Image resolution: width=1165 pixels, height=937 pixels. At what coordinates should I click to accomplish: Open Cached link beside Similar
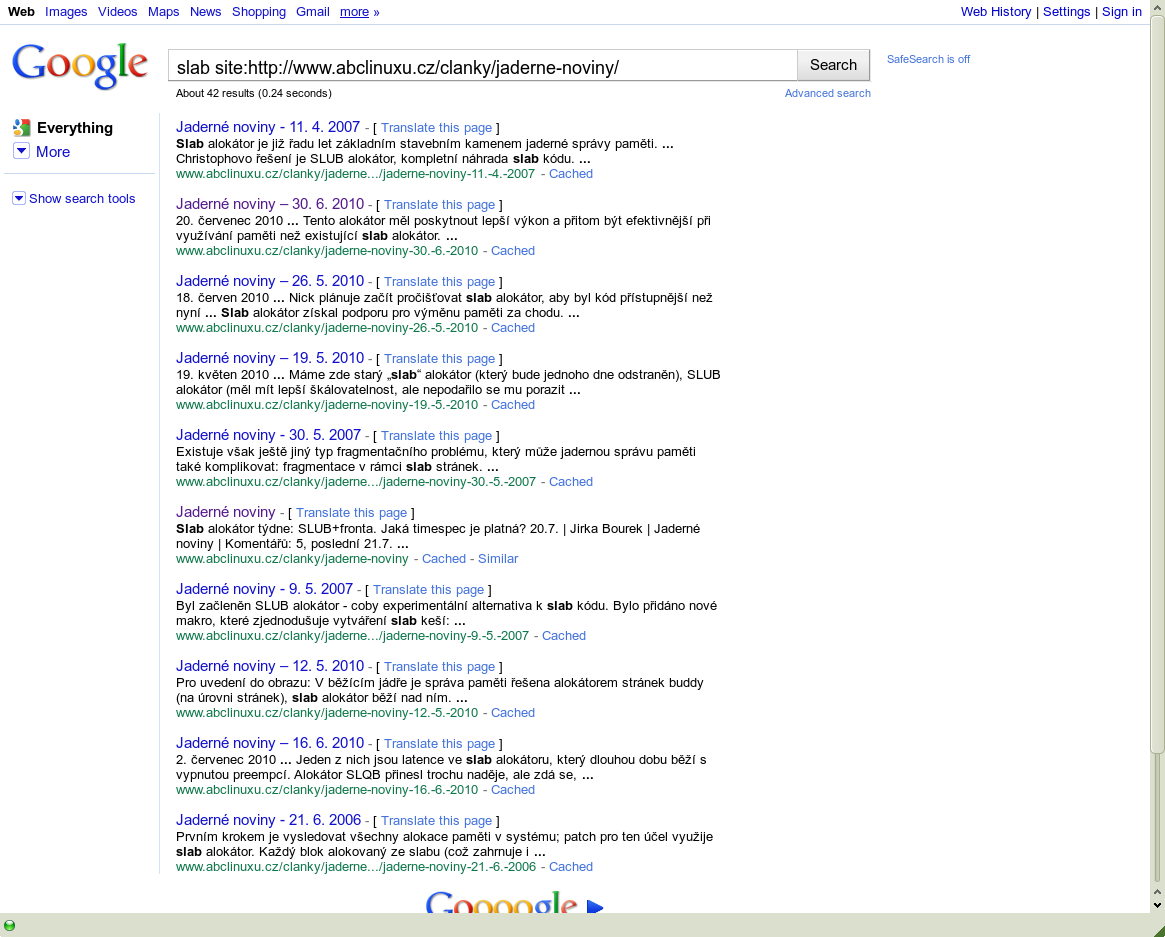pyautogui.click(x=444, y=559)
